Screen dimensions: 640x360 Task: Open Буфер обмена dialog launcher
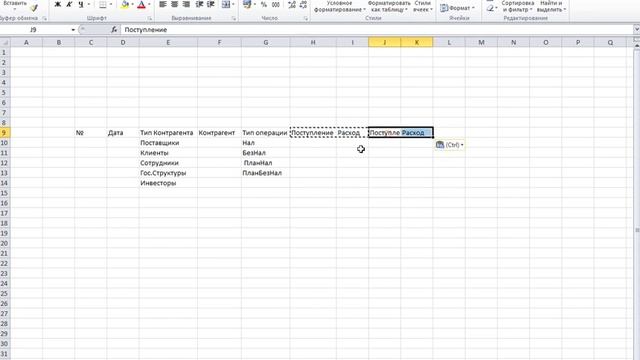pyautogui.click(x=44, y=19)
